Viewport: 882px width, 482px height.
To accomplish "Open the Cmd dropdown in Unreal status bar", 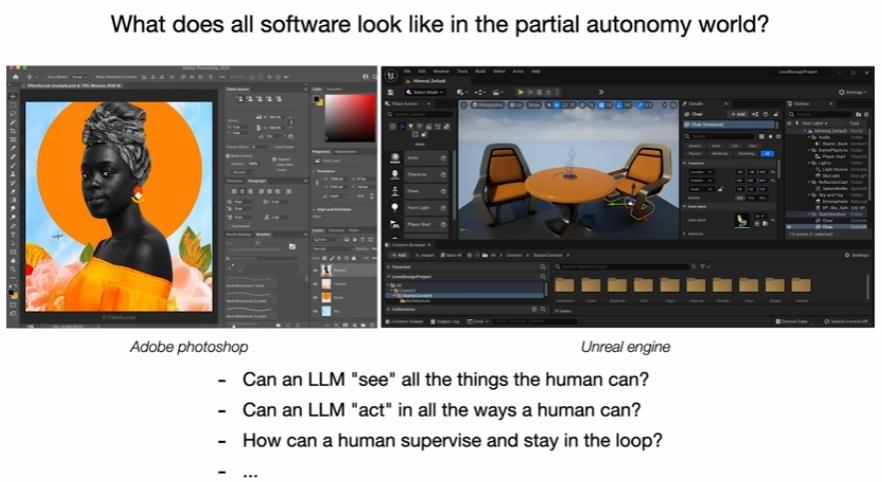I will [x=477, y=322].
